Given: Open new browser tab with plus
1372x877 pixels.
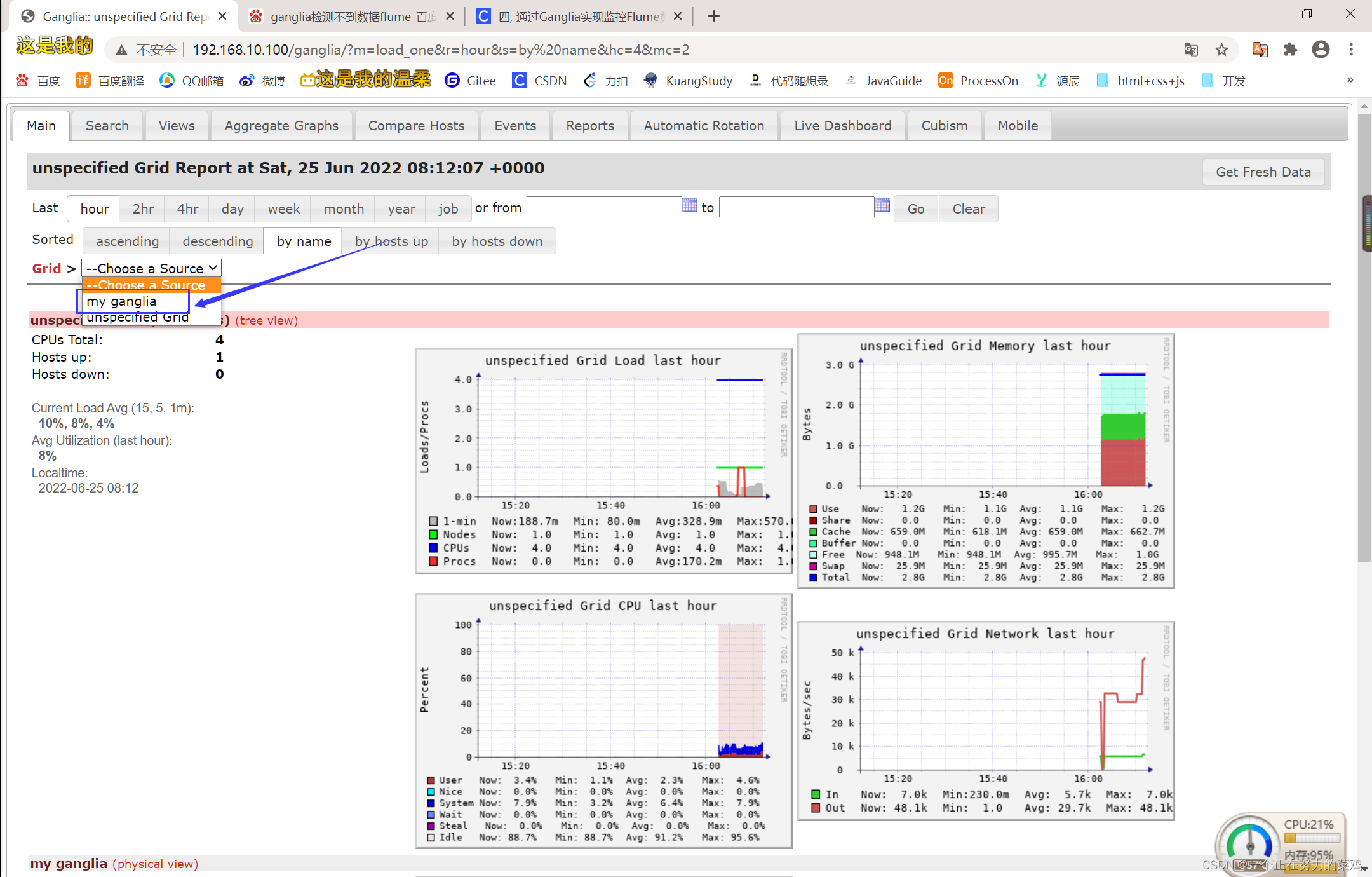Looking at the screenshot, I should click(714, 16).
